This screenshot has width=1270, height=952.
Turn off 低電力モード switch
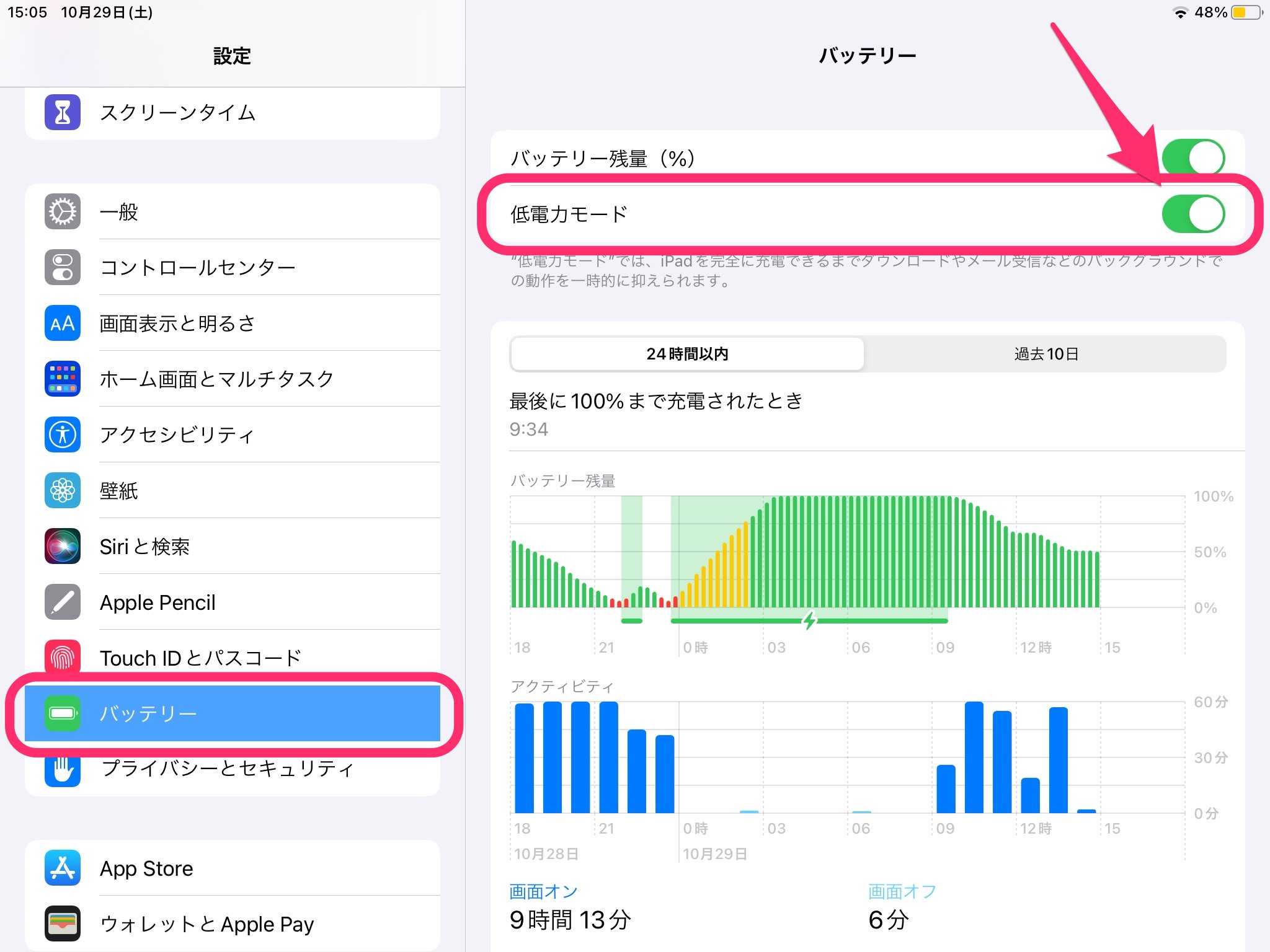click(x=1193, y=214)
